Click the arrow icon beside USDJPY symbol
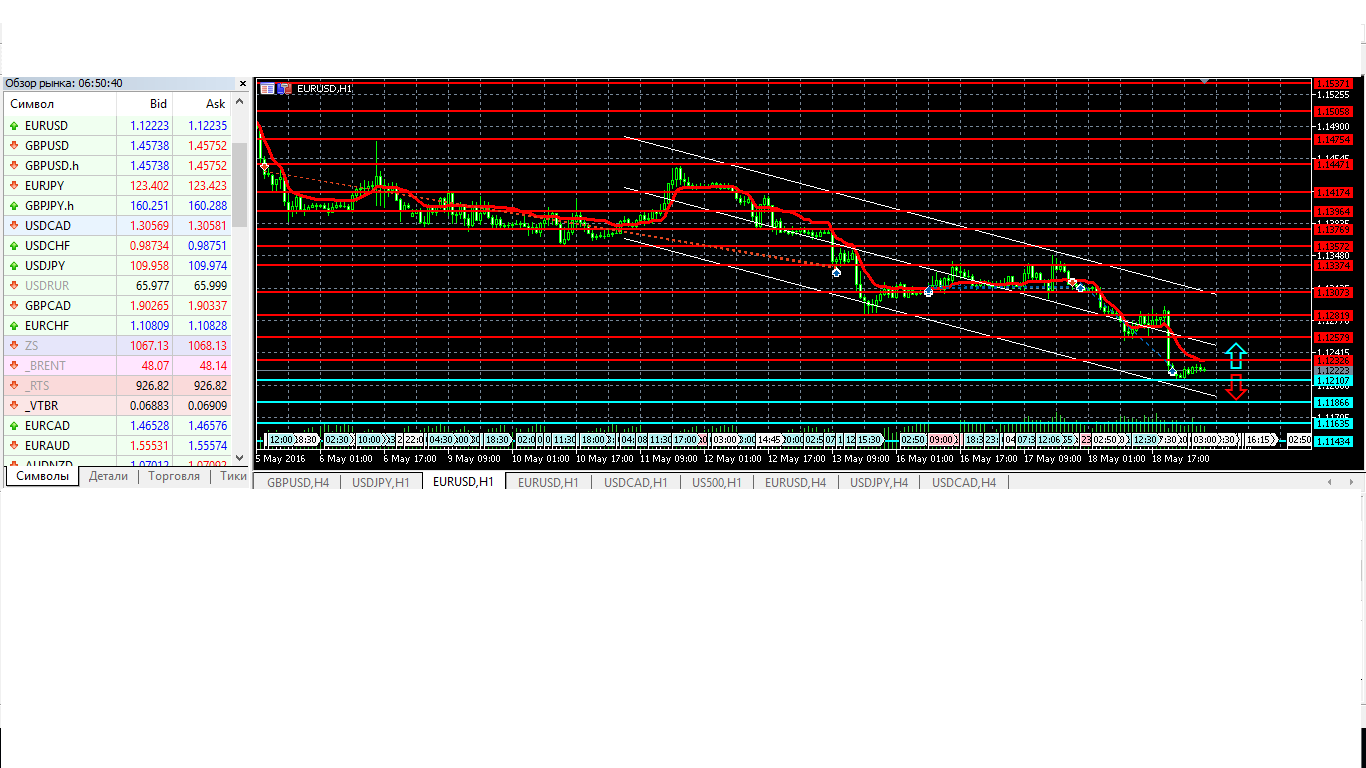This screenshot has height=768, width=1366. 14,266
